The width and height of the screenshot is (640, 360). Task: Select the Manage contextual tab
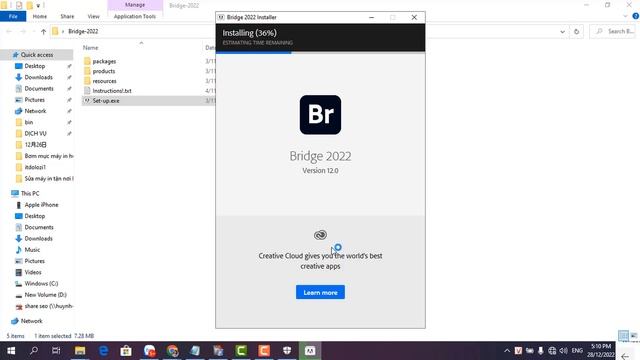[x=135, y=5]
